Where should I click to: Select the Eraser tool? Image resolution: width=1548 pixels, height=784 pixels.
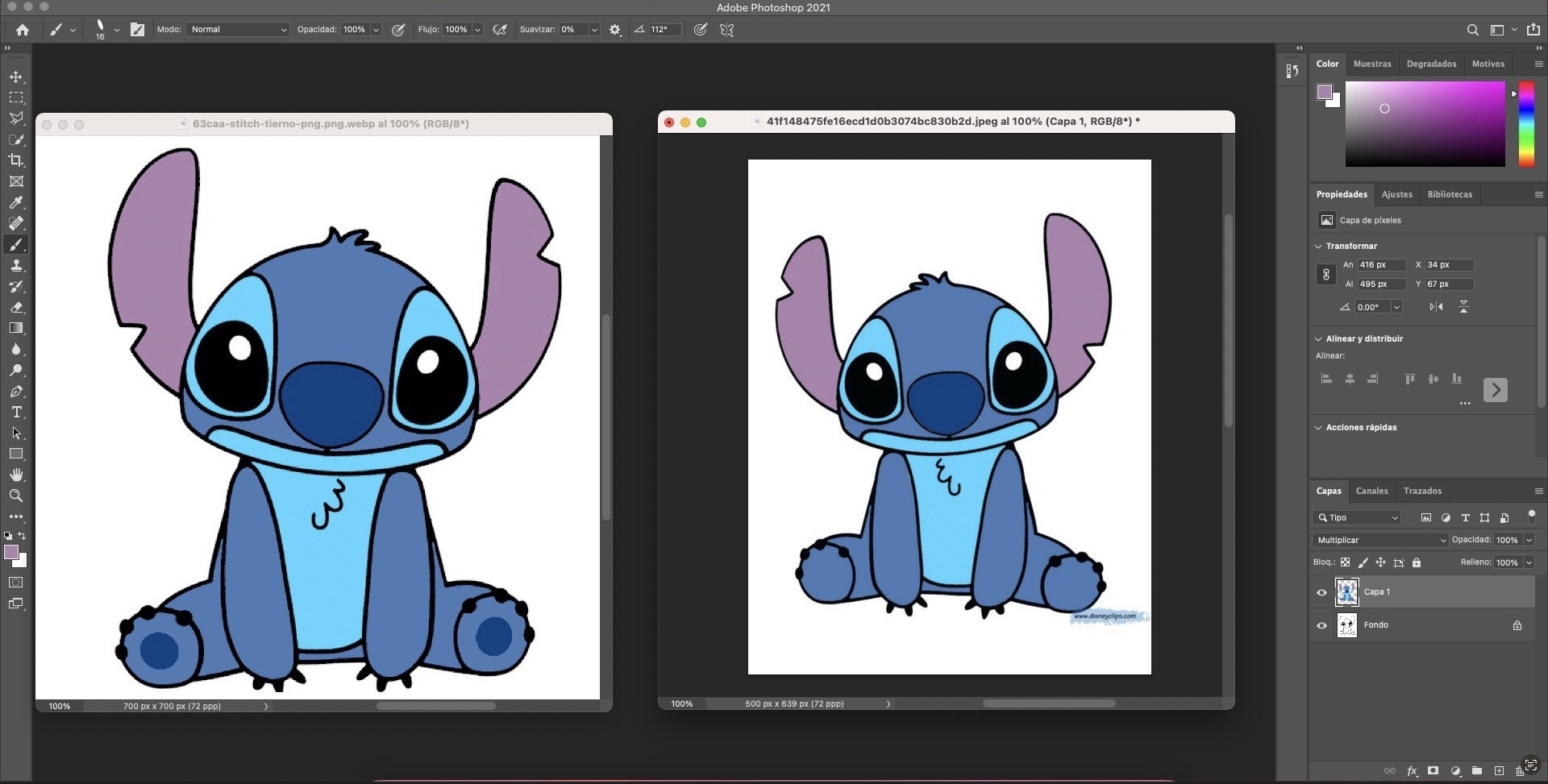click(16, 307)
